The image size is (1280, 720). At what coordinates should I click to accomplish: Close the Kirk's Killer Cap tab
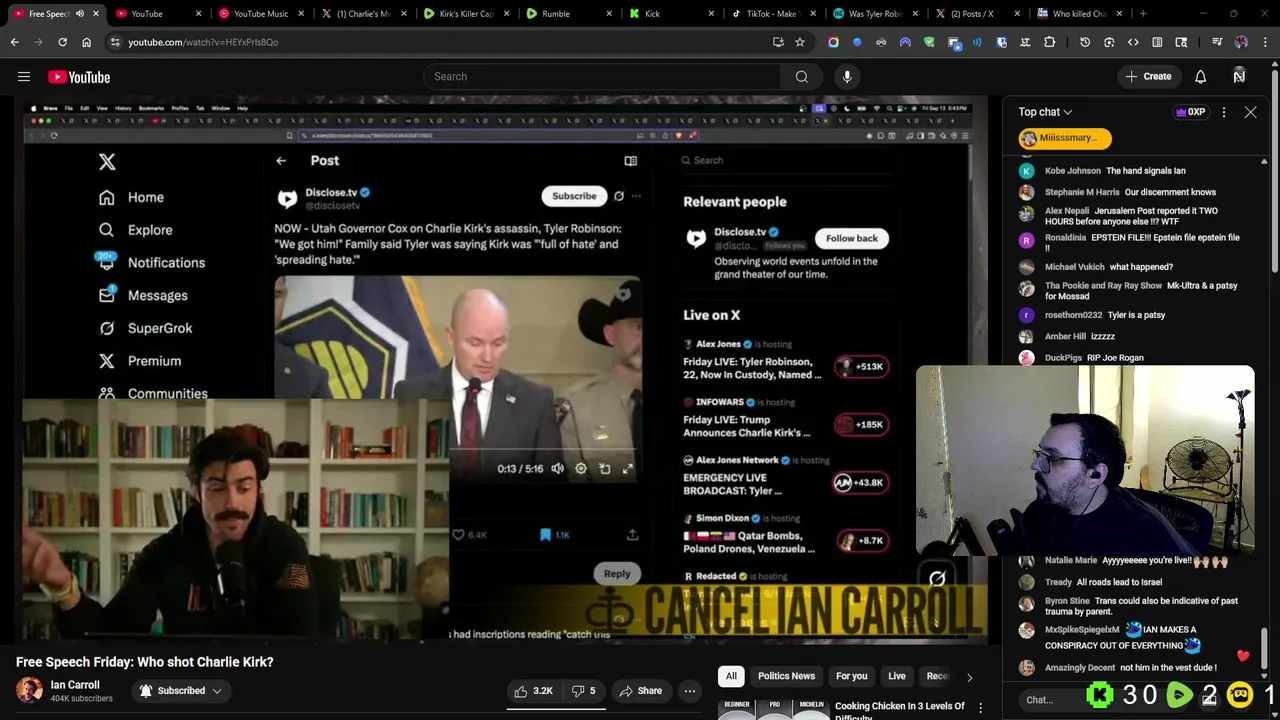(505, 14)
